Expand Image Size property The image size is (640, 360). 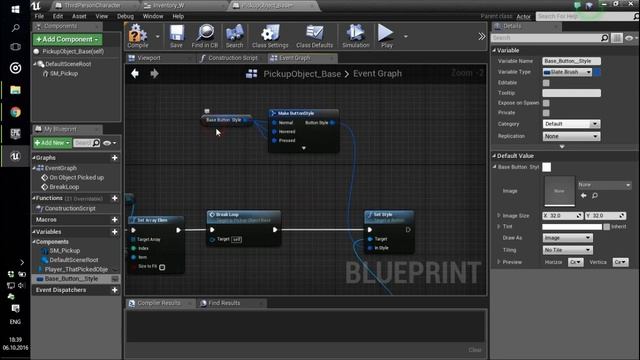tap(499, 215)
